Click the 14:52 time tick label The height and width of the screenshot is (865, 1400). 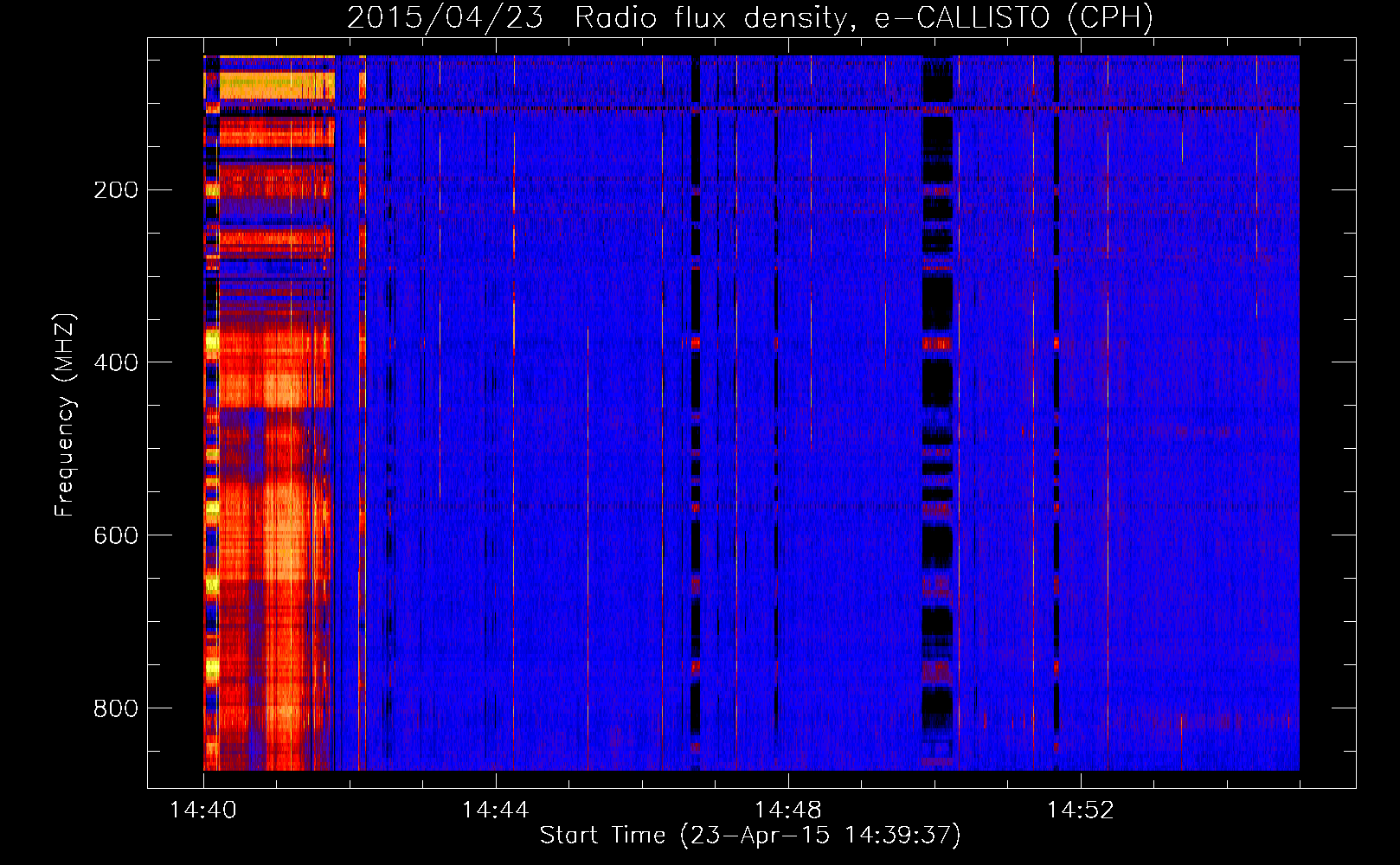click(x=1081, y=811)
